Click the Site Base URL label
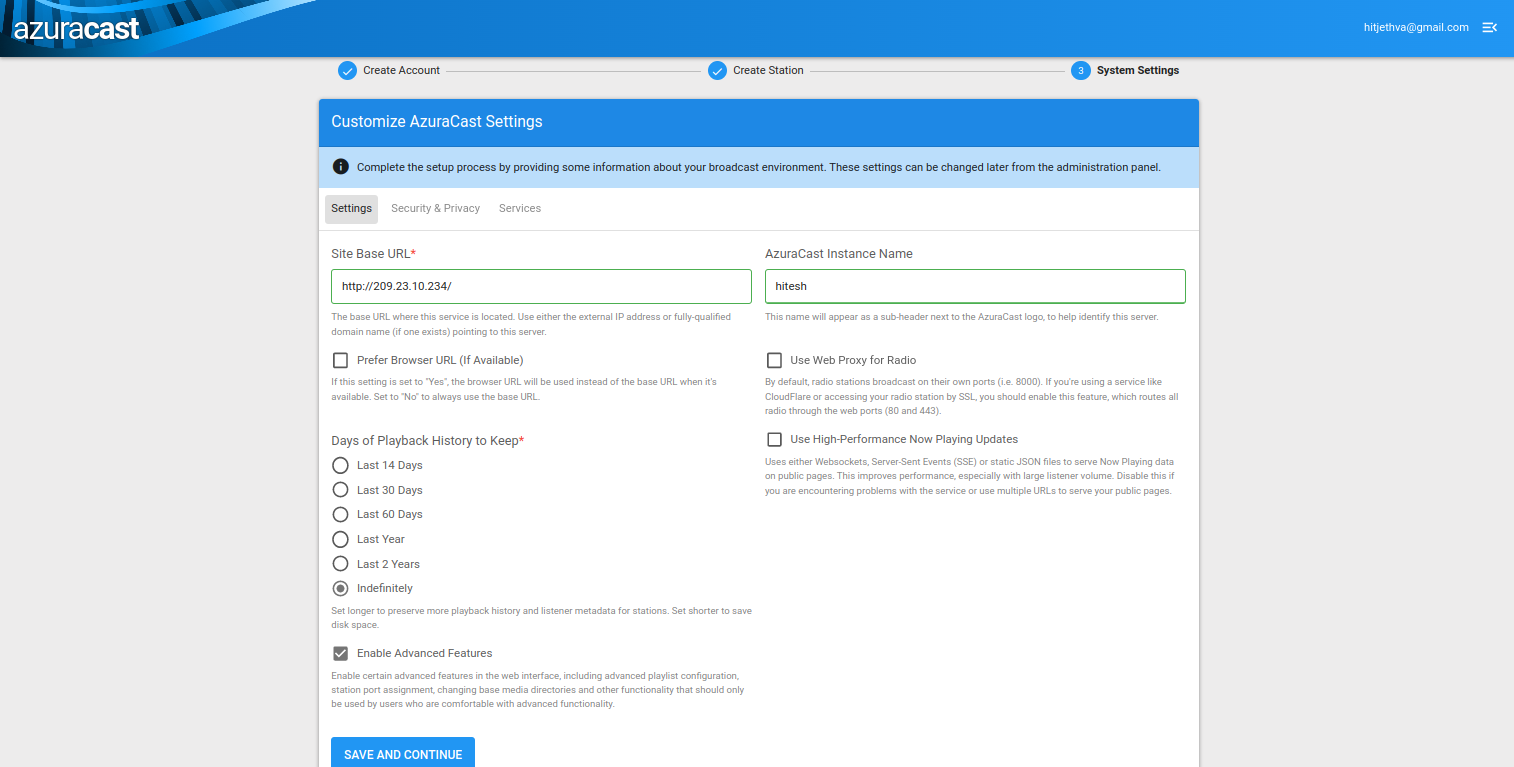The width and height of the screenshot is (1514, 767). pyautogui.click(x=373, y=254)
